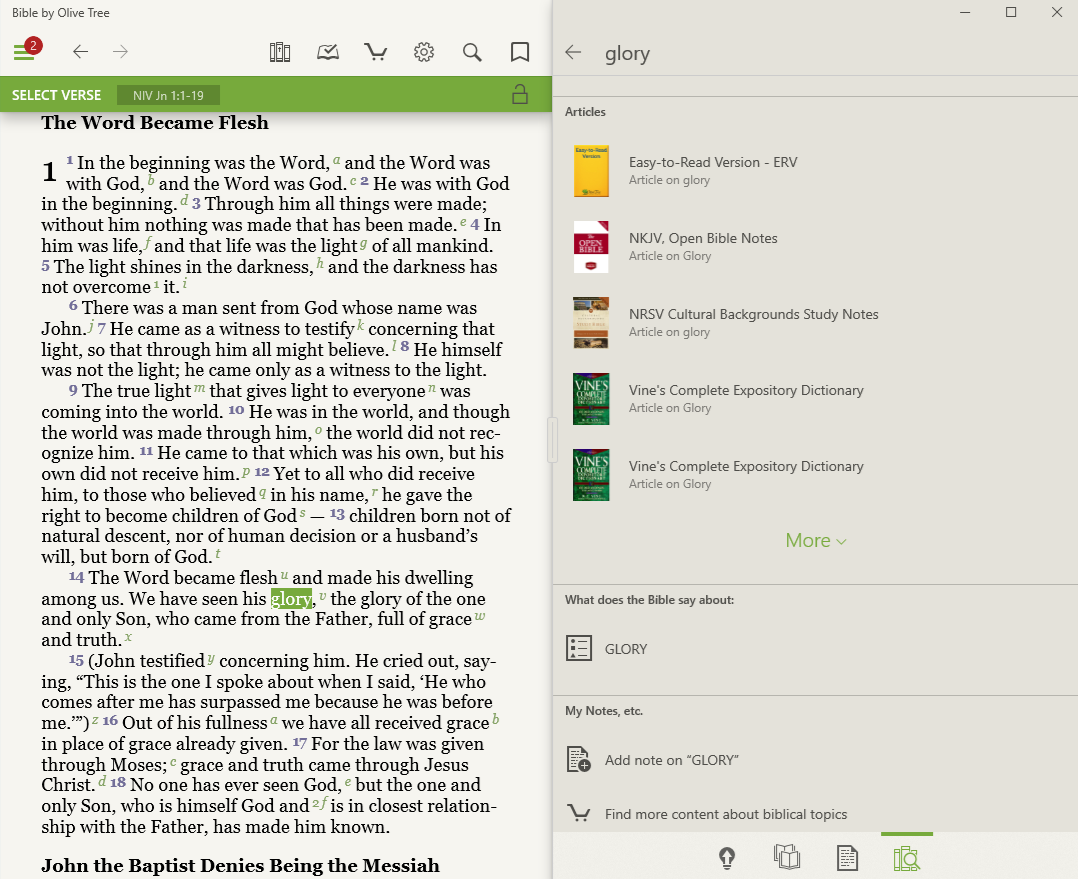The image size is (1078, 879).
Task: Open the settings gear icon
Action: point(424,52)
